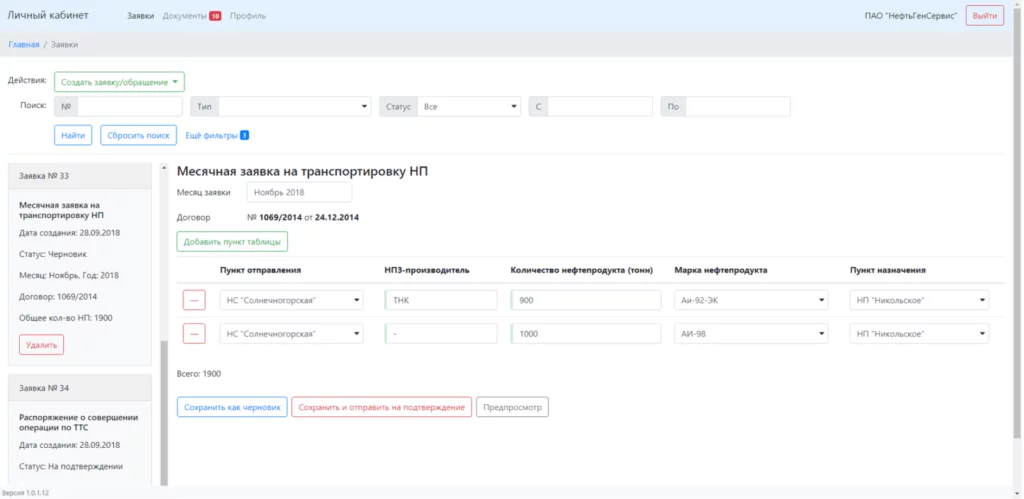Image resolution: width=1024 pixels, height=499 pixels.
Task: Remove the first table row with ТНК
Action: click(x=194, y=300)
